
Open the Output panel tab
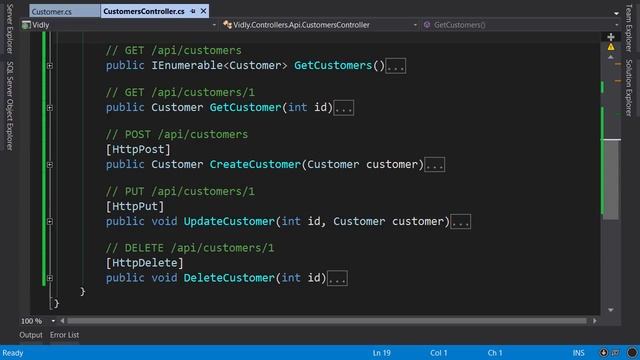pos(31,335)
